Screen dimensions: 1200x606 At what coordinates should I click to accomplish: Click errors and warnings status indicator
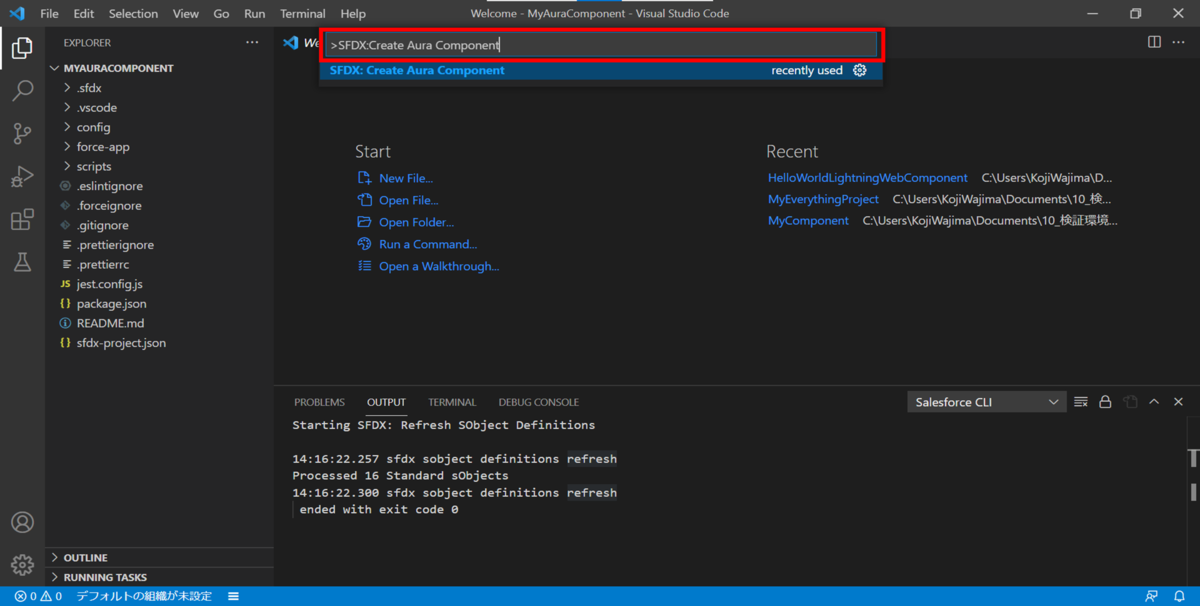tap(38, 596)
